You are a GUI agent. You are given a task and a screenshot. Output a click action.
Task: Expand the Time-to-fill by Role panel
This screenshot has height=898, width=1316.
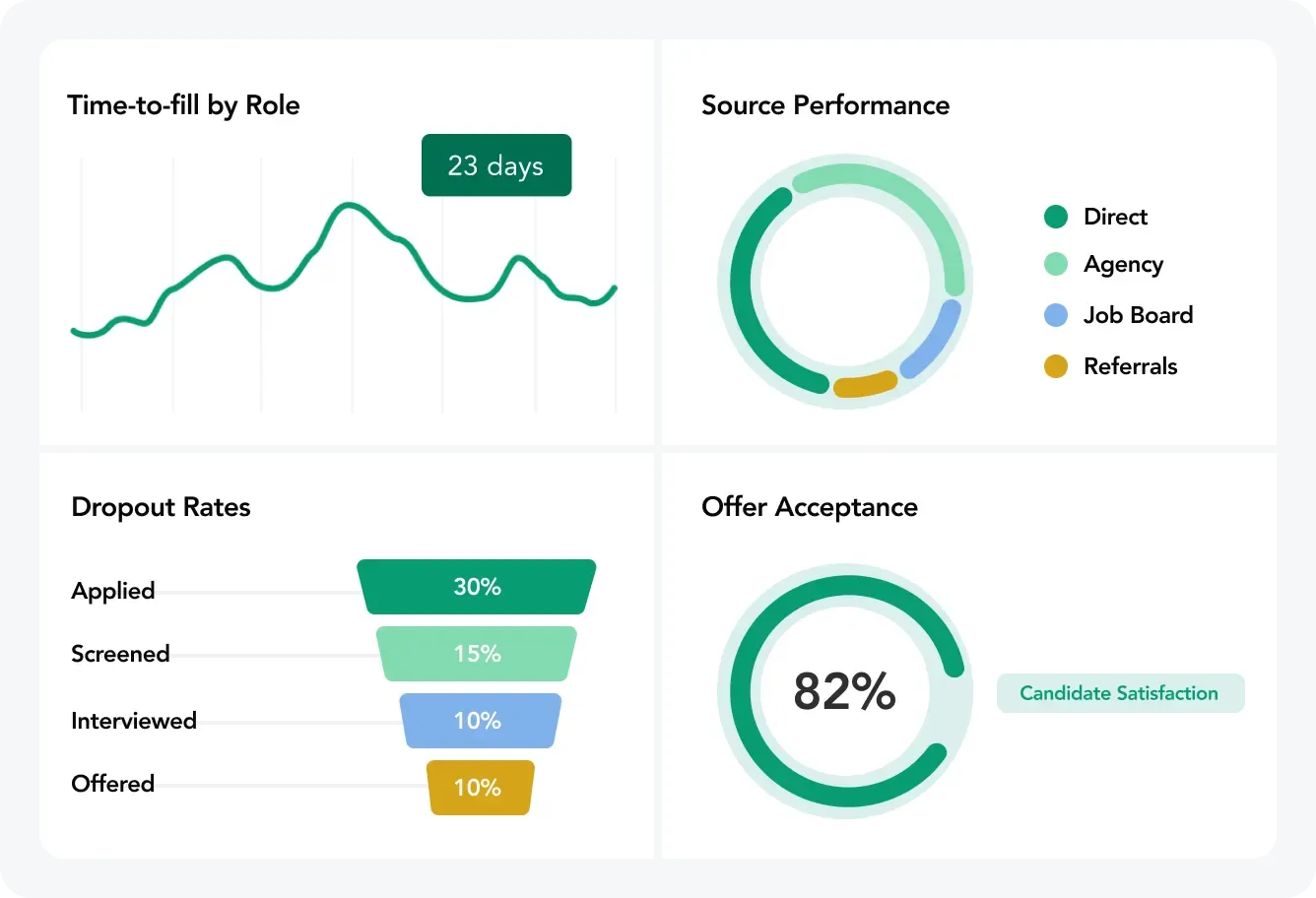click(x=183, y=105)
